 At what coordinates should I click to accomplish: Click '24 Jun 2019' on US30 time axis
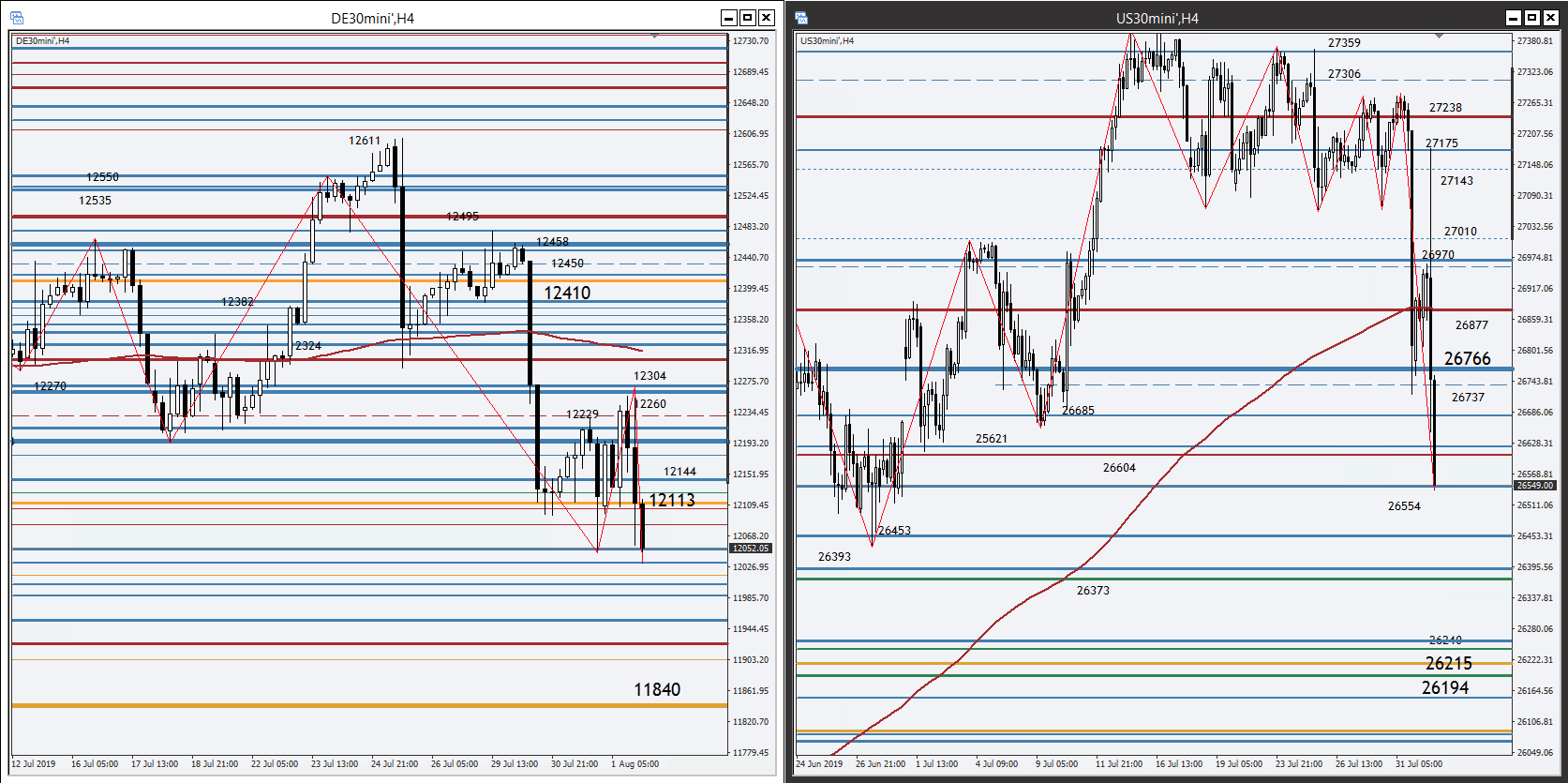pyautogui.click(x=819, y=764)
